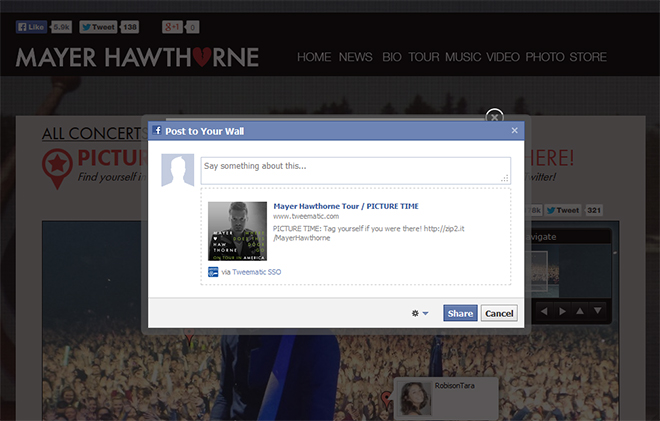Screen dimensions: 660x421
Task: Click the Tweematic app icon beside 'via'
Action: click(x=213, y=272)
